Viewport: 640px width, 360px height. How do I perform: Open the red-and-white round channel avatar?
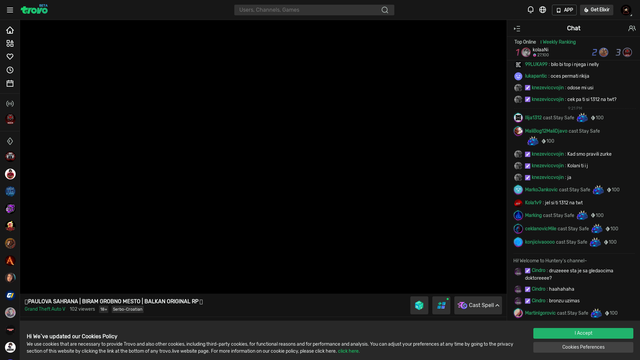tap(10, 174)
